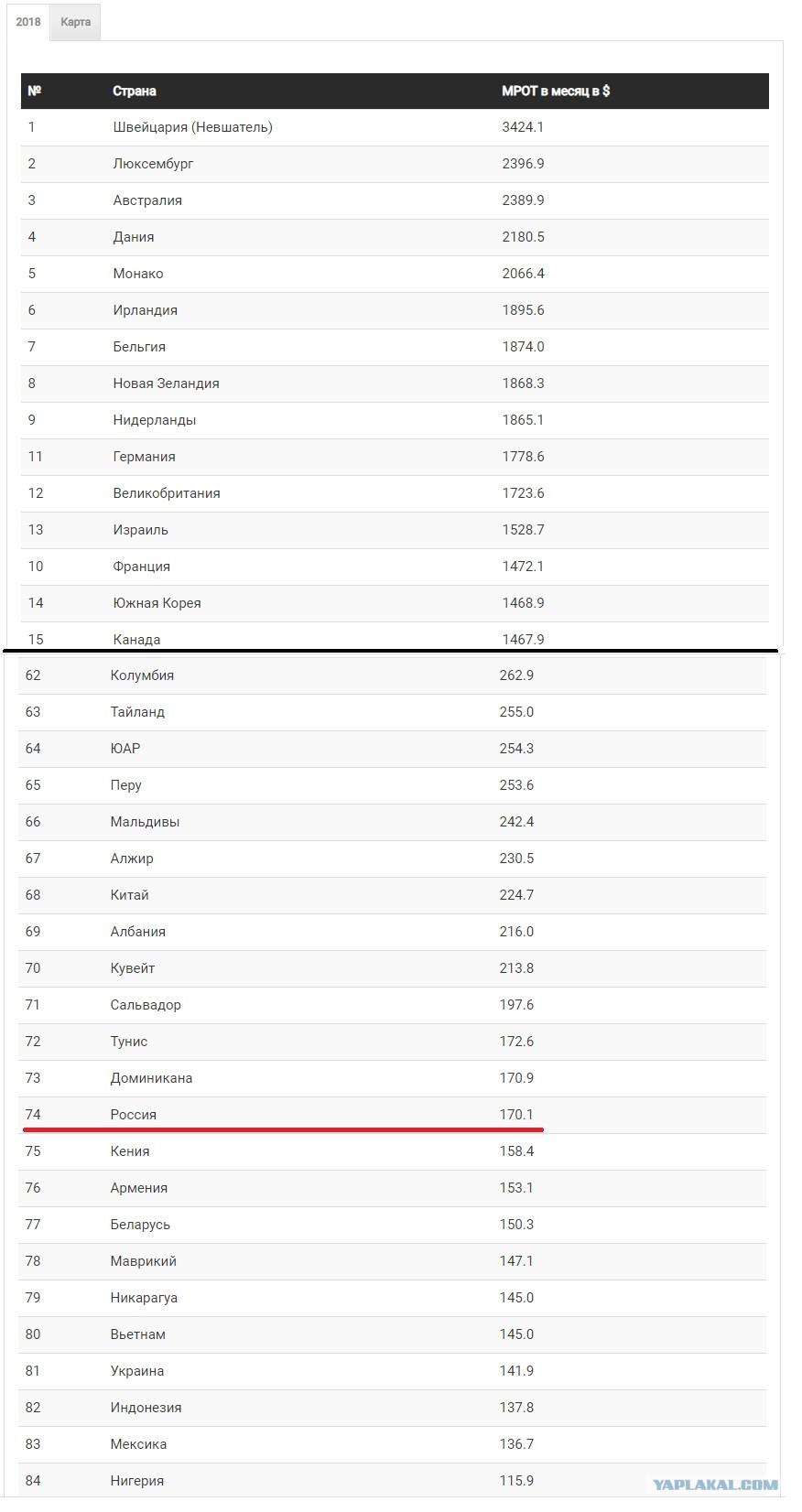Sort by МРОТ в месяц column header
This screenshot has width=802, height=1512.
click(556, 91)
